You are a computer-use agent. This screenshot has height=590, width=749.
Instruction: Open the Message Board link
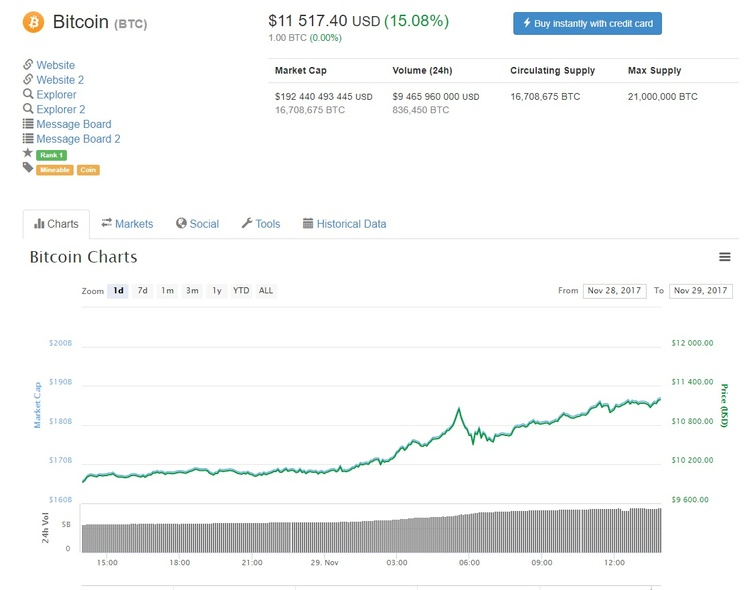click(74, 124)
